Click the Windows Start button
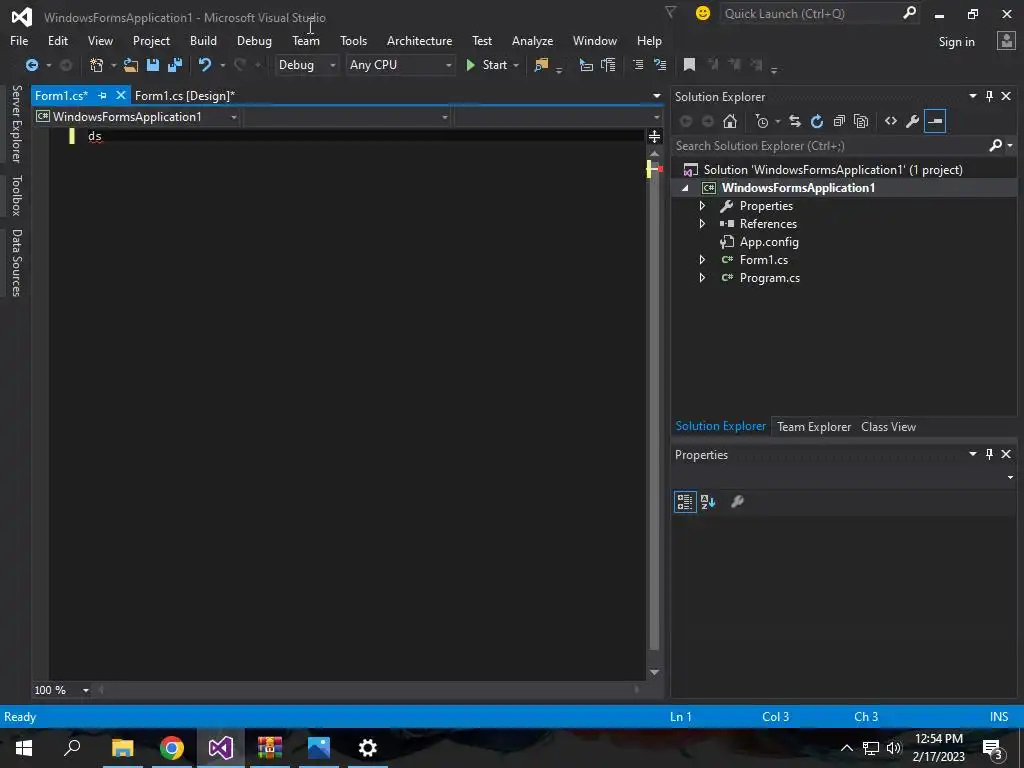The width and height of the screenshot is (1024, 768). pyautogui.click(x=24, y=748)
